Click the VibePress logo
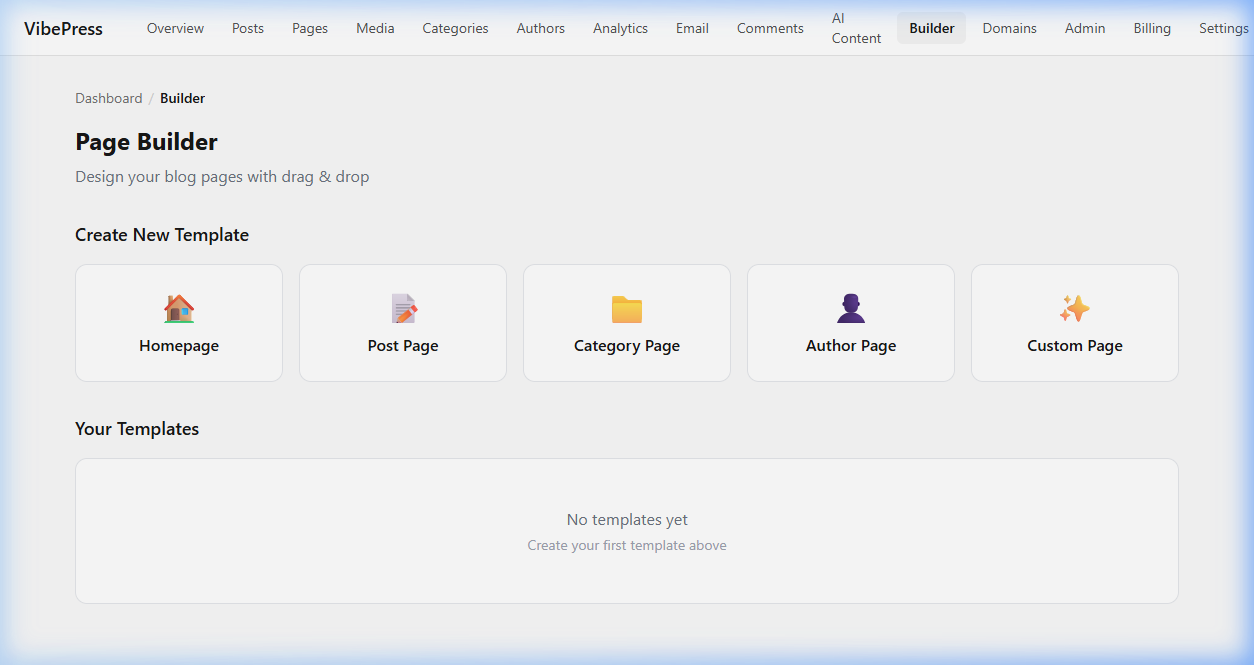Viewport: 1254px width, 665px height. [62, 28]
